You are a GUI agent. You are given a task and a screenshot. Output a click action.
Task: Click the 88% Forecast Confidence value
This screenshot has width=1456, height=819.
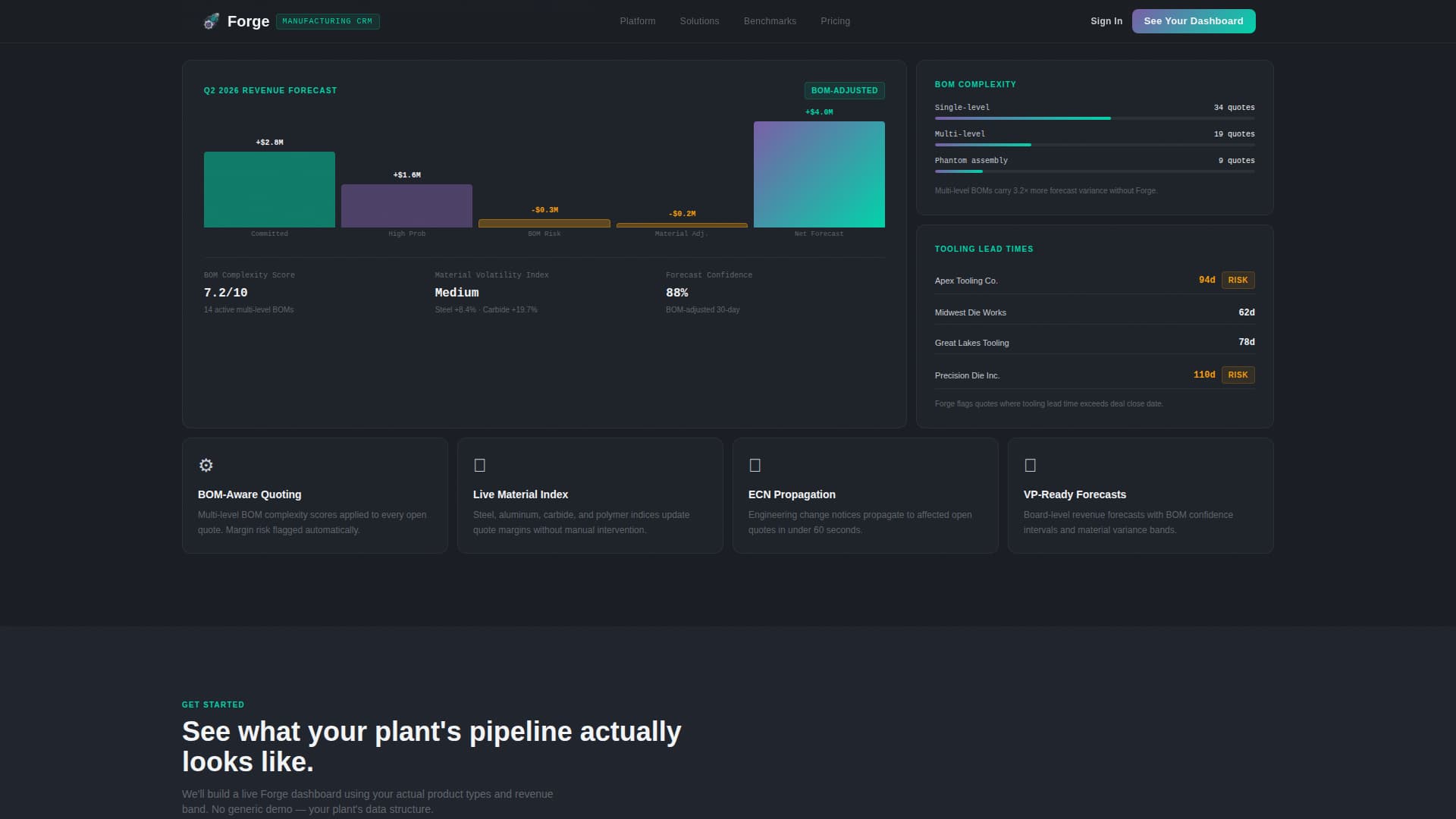coord(676,293)
